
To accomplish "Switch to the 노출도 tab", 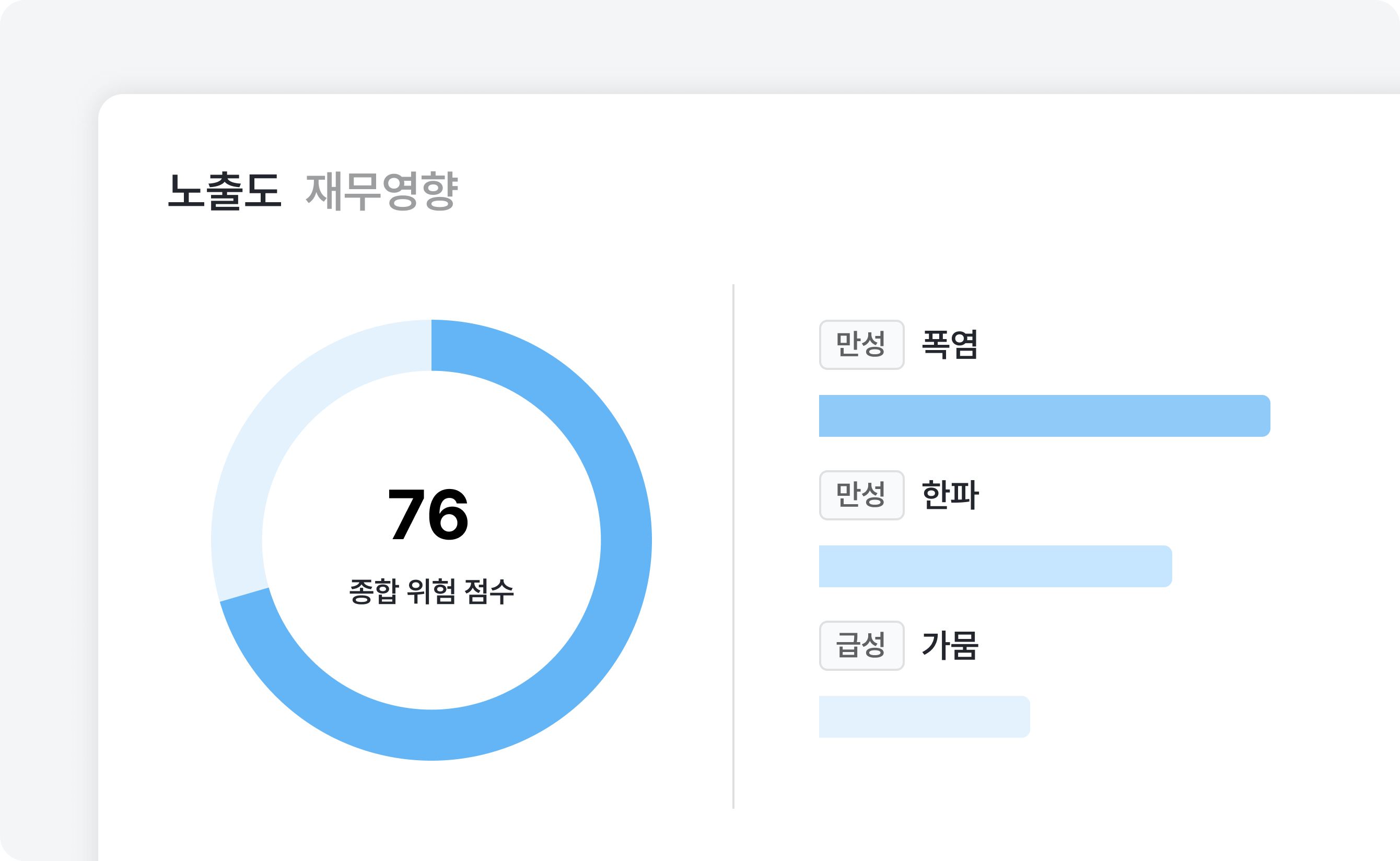I will [224, 191].
